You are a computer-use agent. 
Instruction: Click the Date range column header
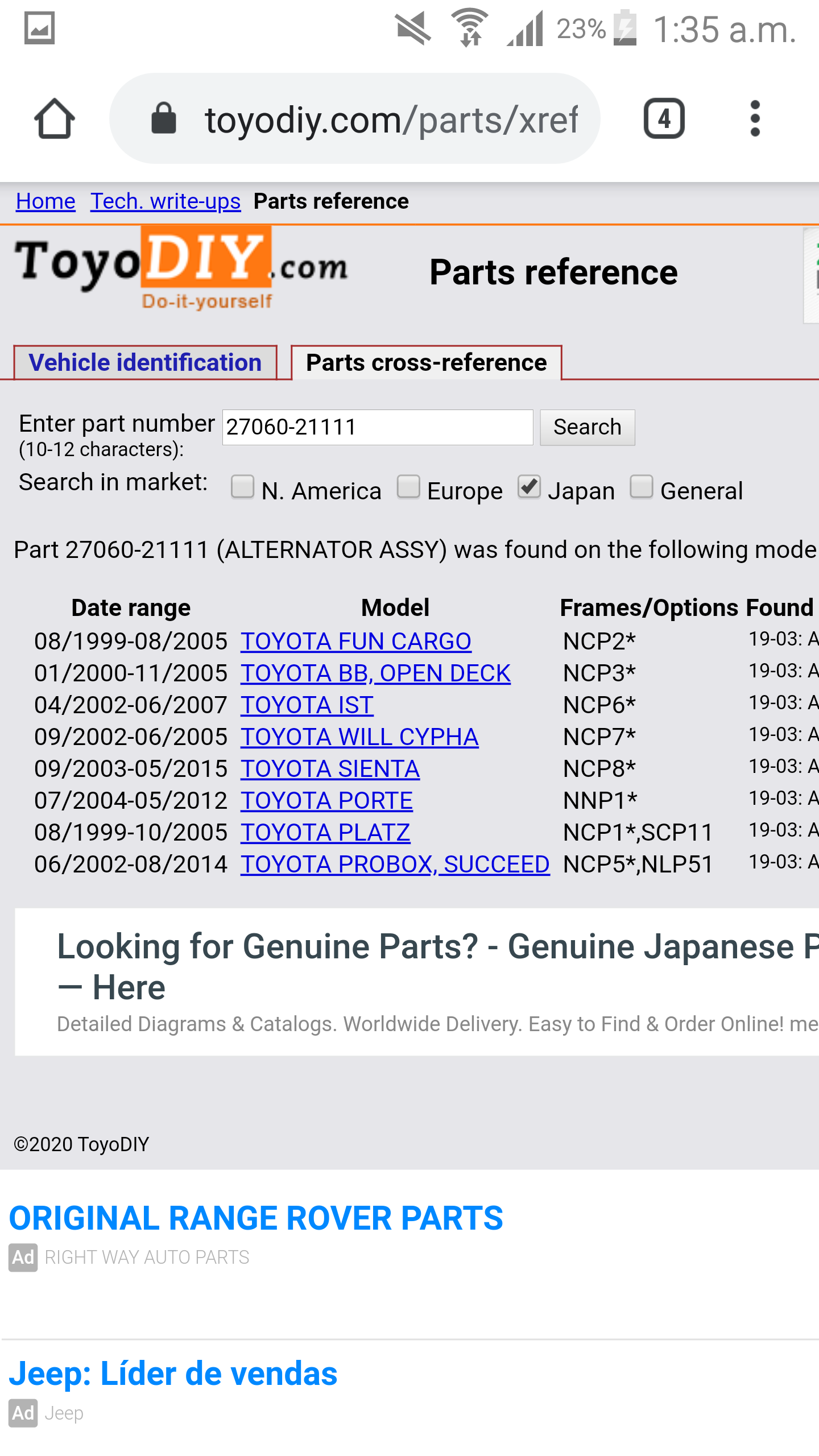click(131, 608)
